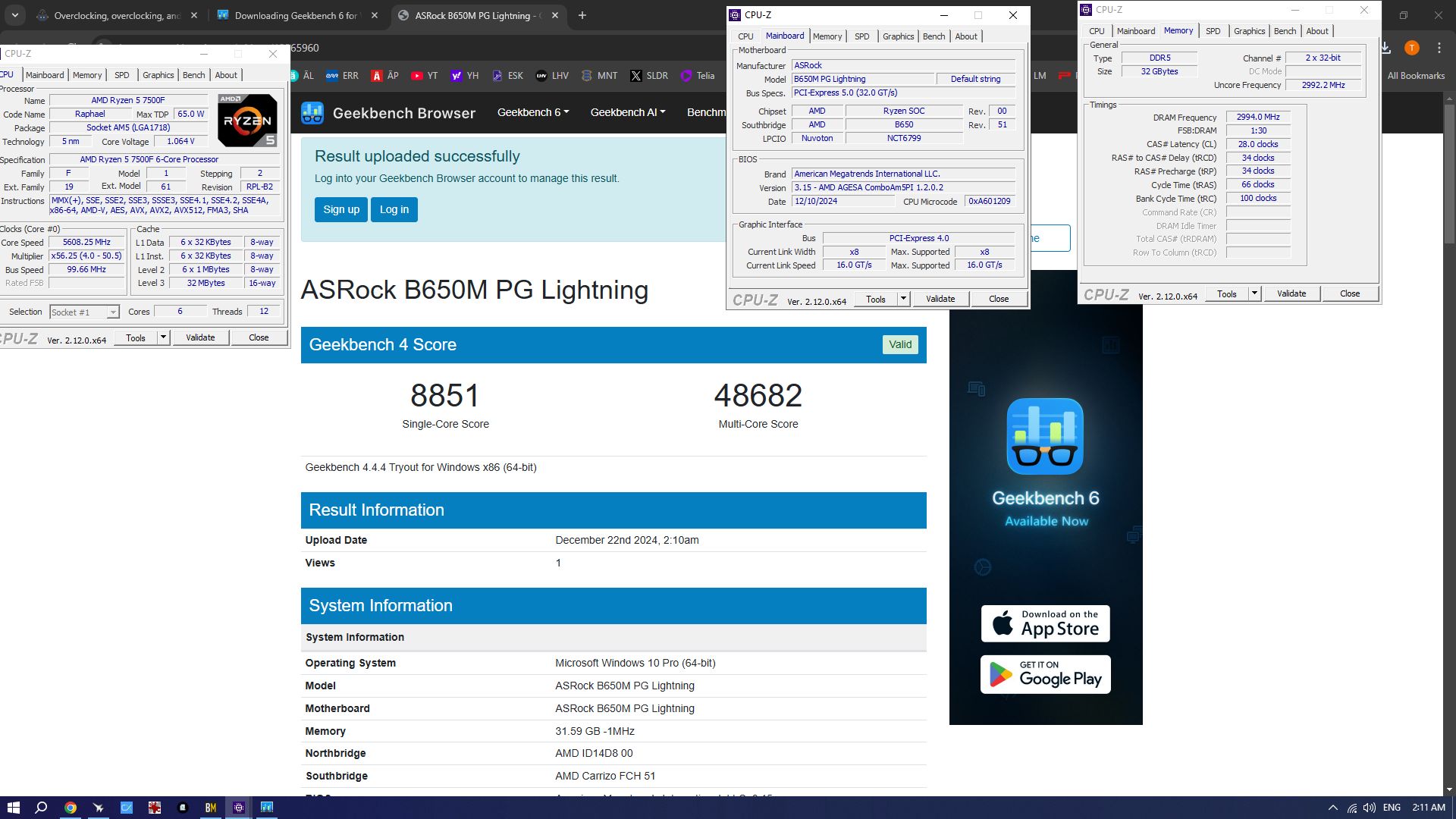Click the Selection Socket #1 field
This screenshot has height=819, width=1456.
point(84,312)
